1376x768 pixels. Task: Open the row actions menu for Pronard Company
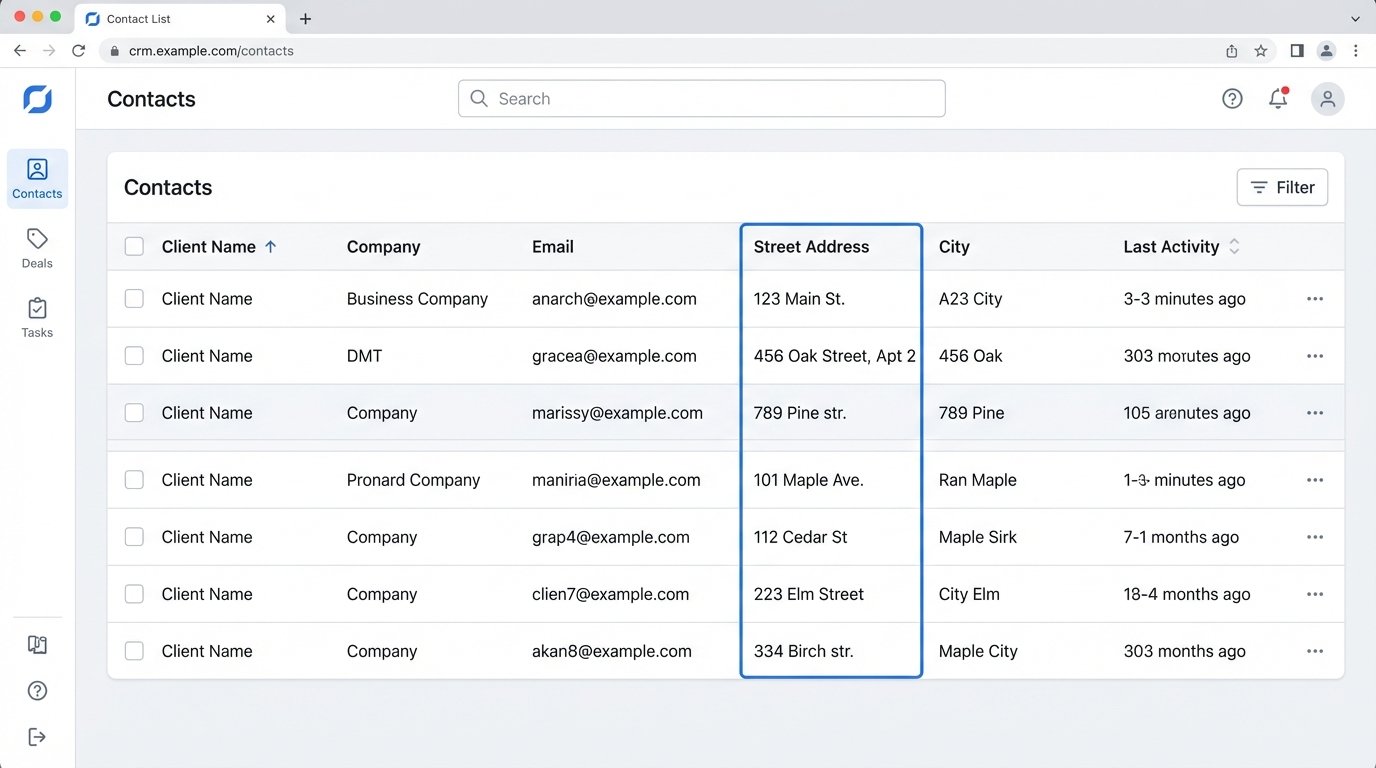pyautogui.click(x=1315, y=479)
